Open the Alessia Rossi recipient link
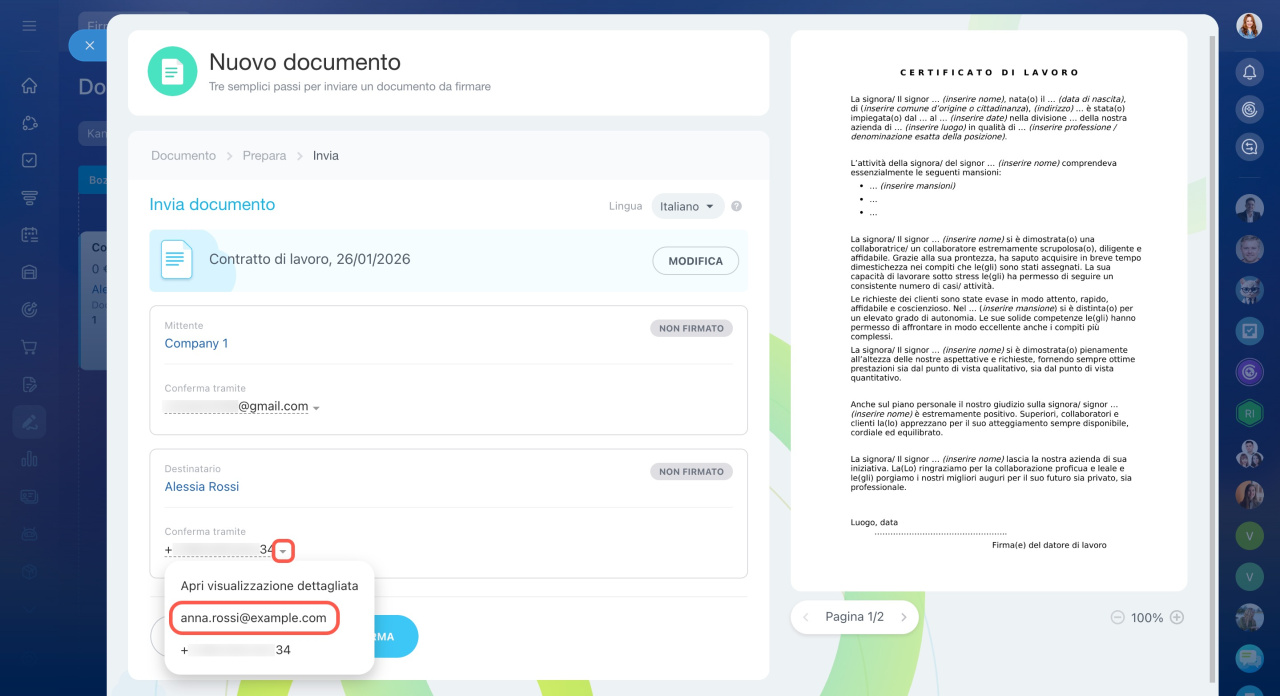Image resolution: width=1280 pixels, height=696 pixels. 202,487
